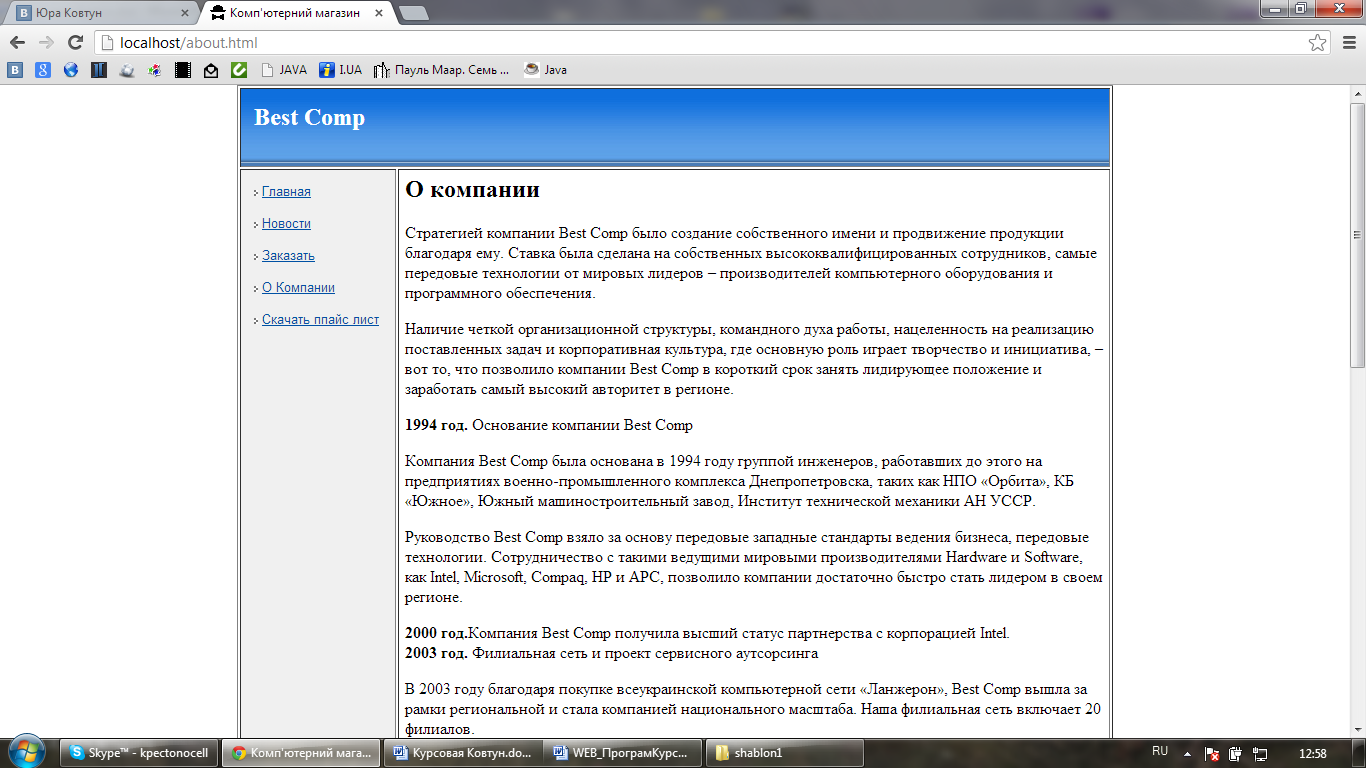Click the browser forward arrow
This screenshot has height=768, width=1366.
click(46, 42)
